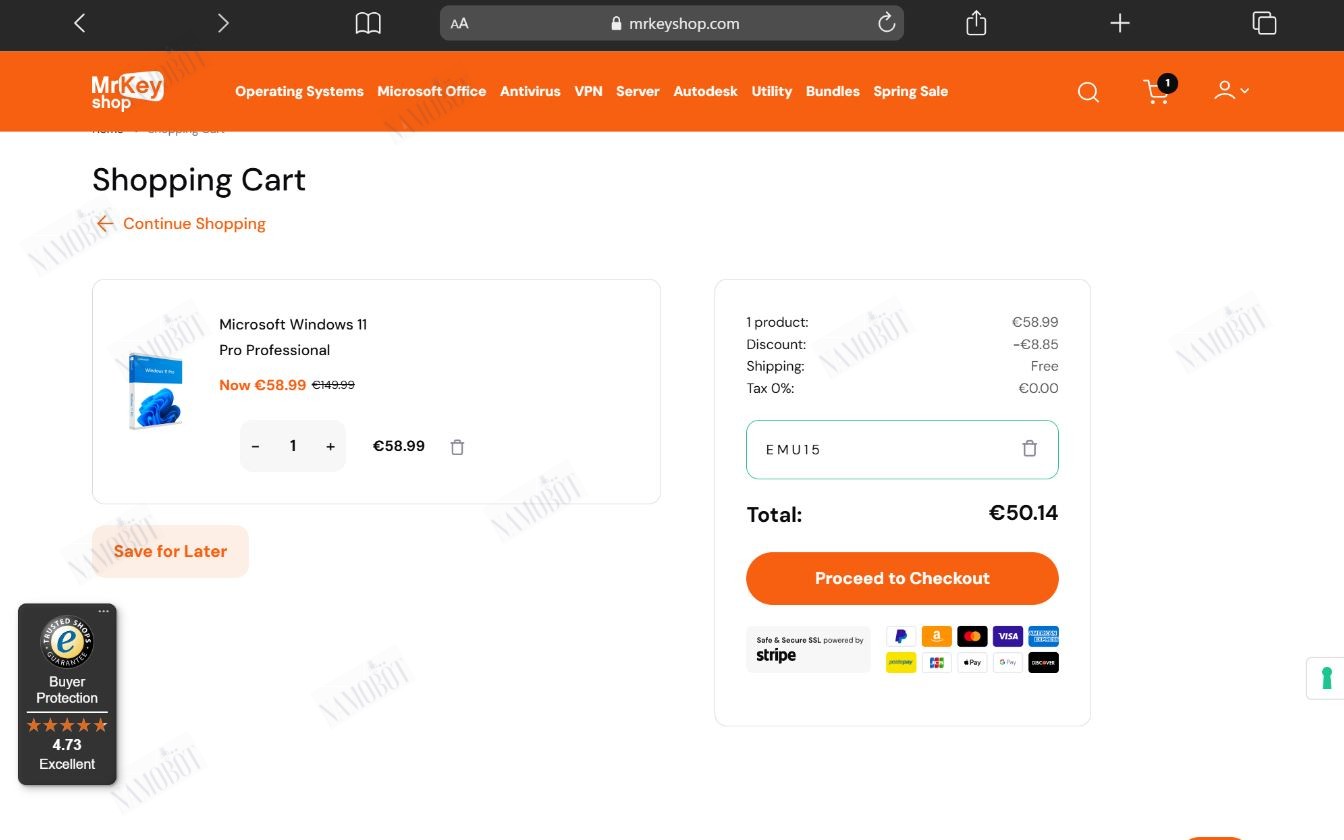Open the Utility menu
The width and height of the screenshot is (1344, 840).
coord(772,91)
